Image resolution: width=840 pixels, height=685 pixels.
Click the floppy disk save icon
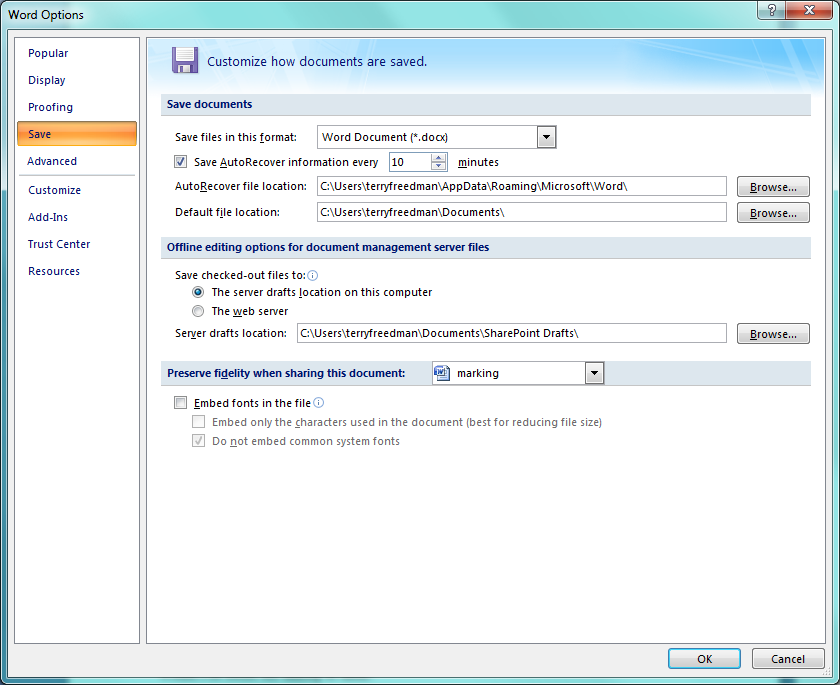point(185,60)
